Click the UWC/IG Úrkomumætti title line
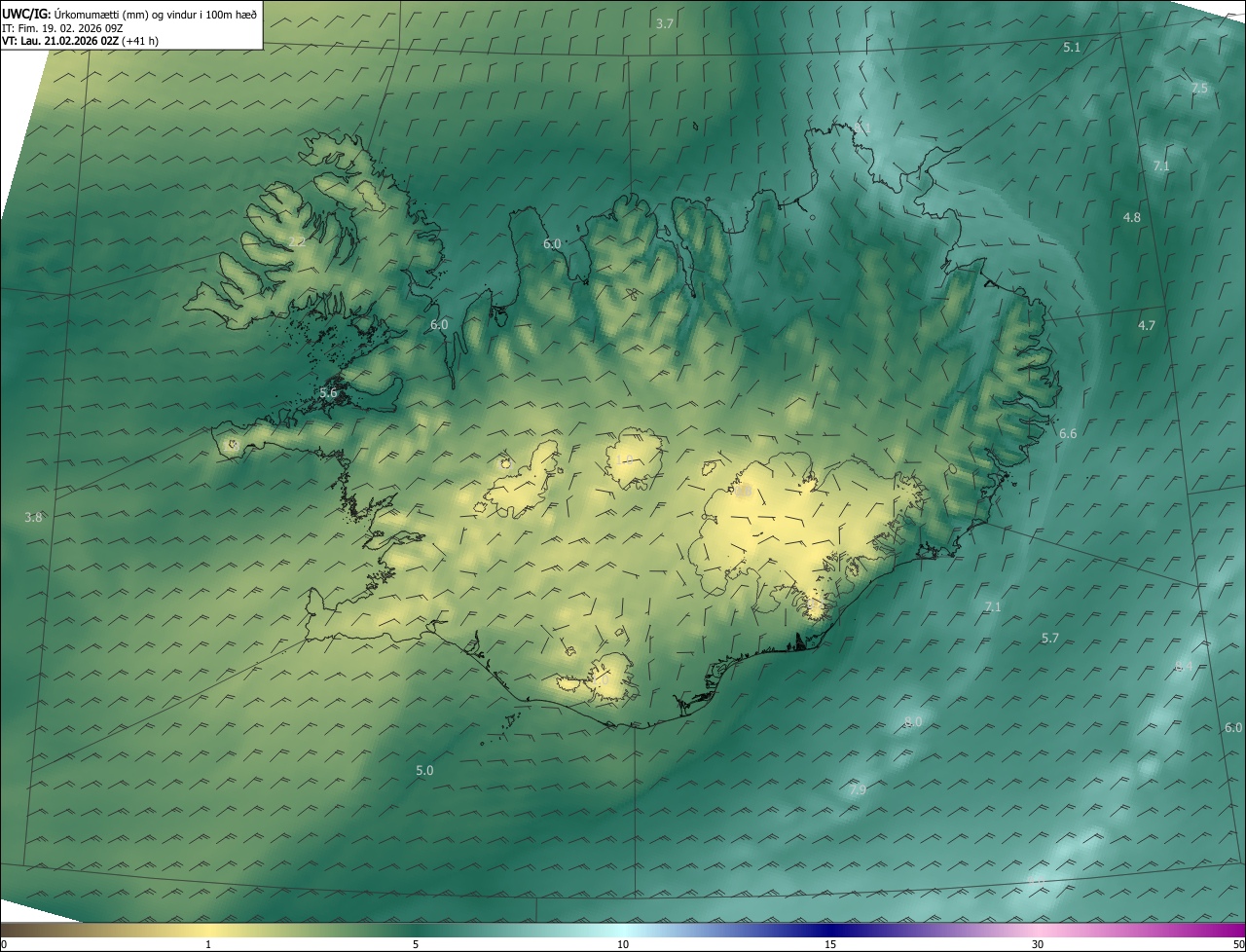The image size is (1246, 952). [x=129, y=14]
